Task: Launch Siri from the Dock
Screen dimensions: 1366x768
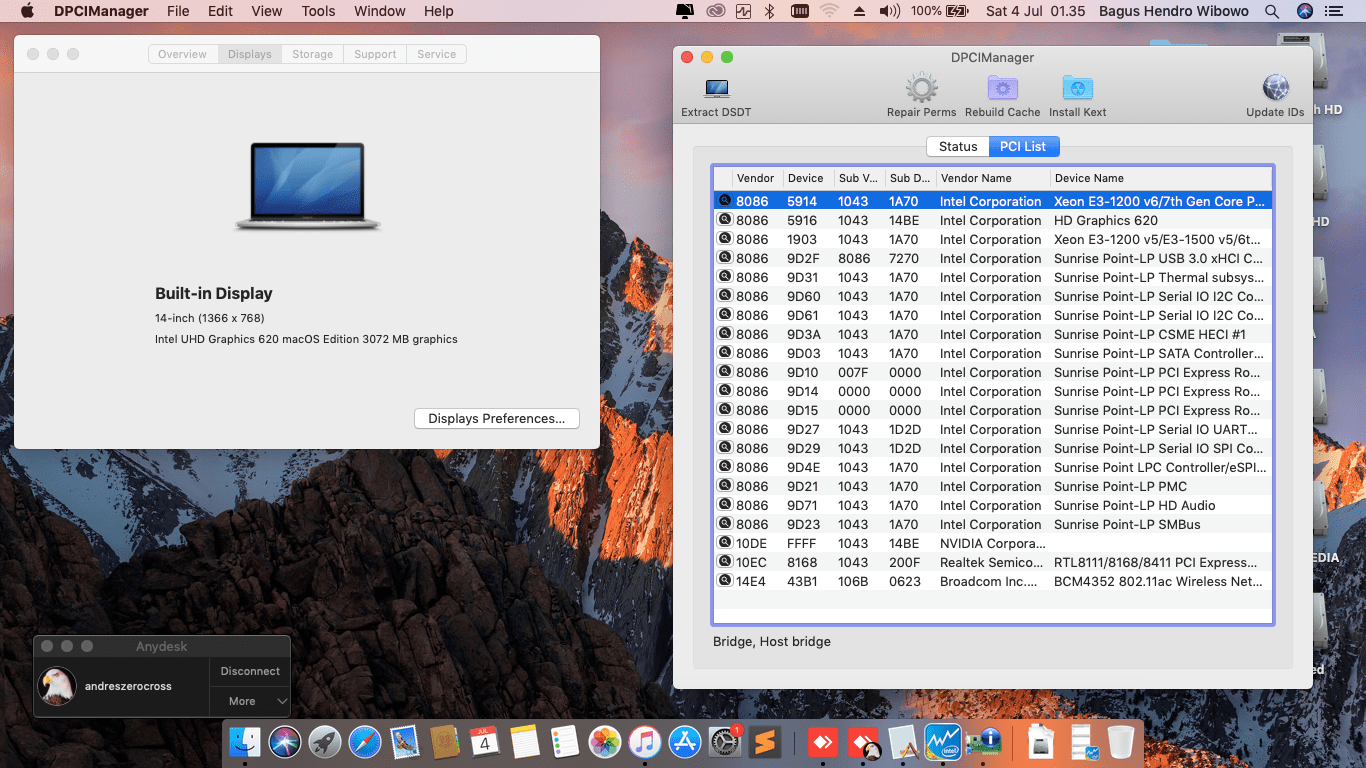Action: point(285,742)
